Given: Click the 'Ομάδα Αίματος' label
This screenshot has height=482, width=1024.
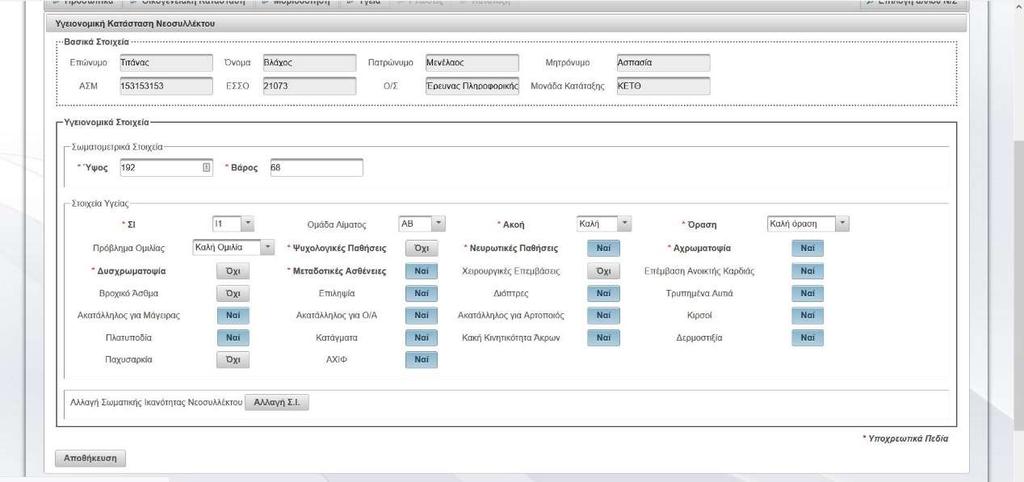Looking at the screenshot, I should [336, 225].
